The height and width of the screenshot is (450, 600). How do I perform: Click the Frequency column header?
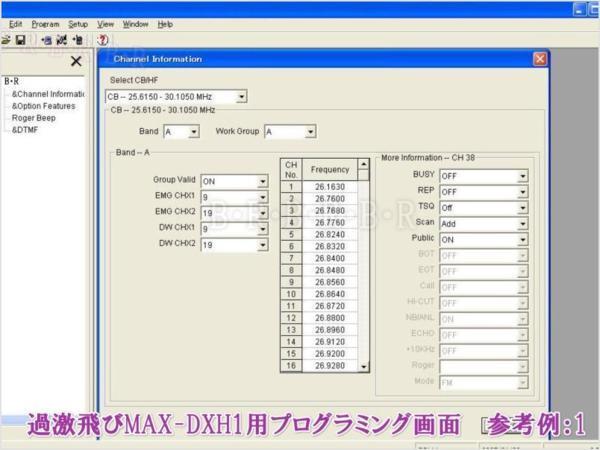[x=330, y=170]
